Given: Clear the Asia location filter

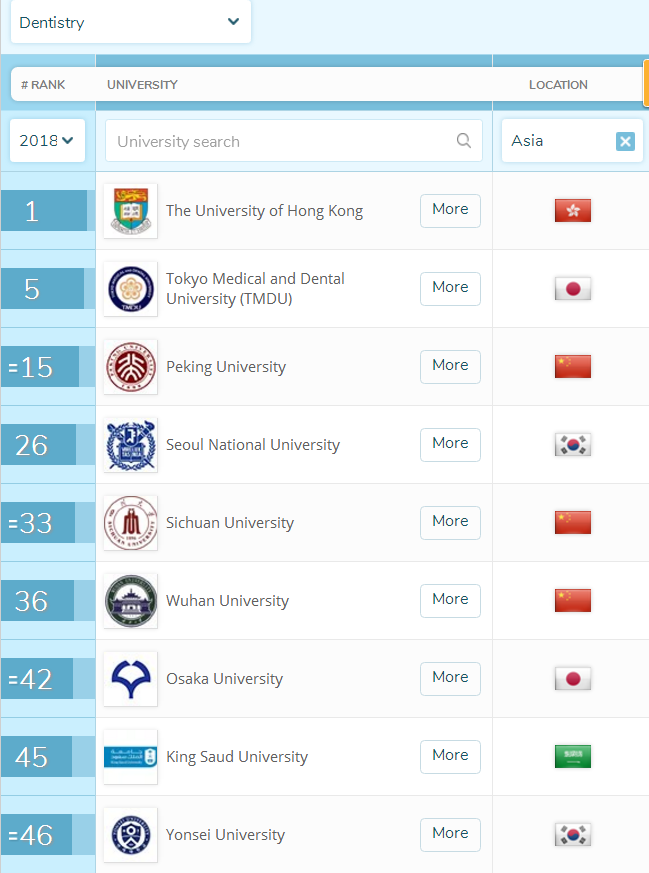Looking at the screenshot, I should pyautogui.click(x=626, y=141).
